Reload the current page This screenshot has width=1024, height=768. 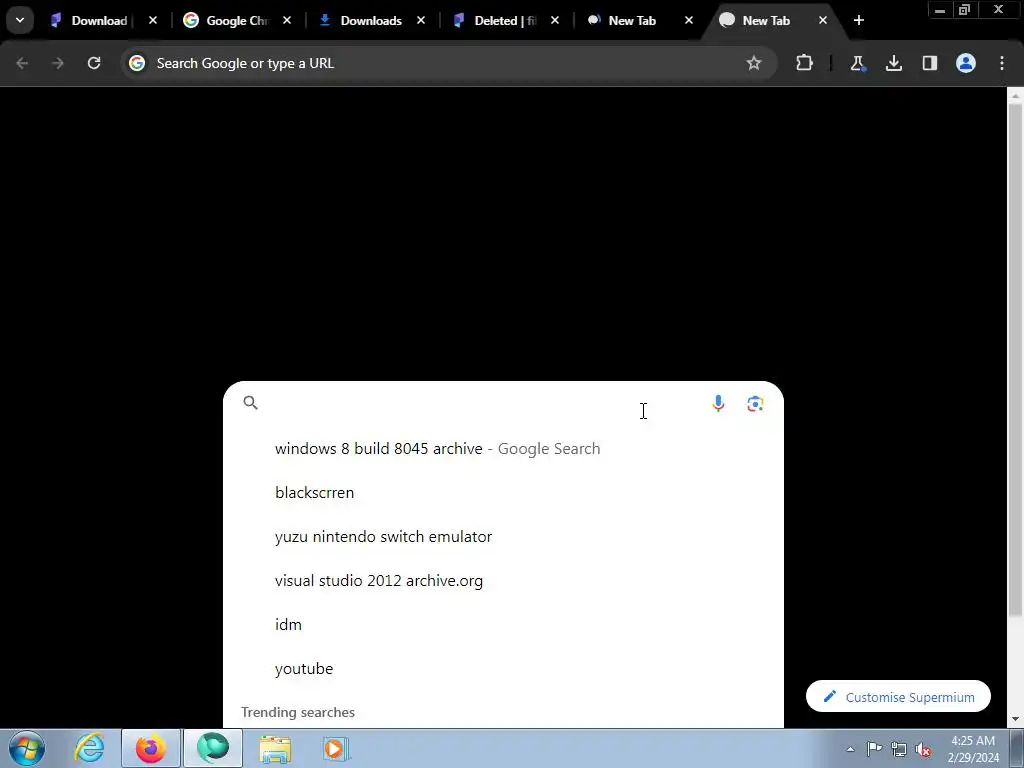click(94, 63)
